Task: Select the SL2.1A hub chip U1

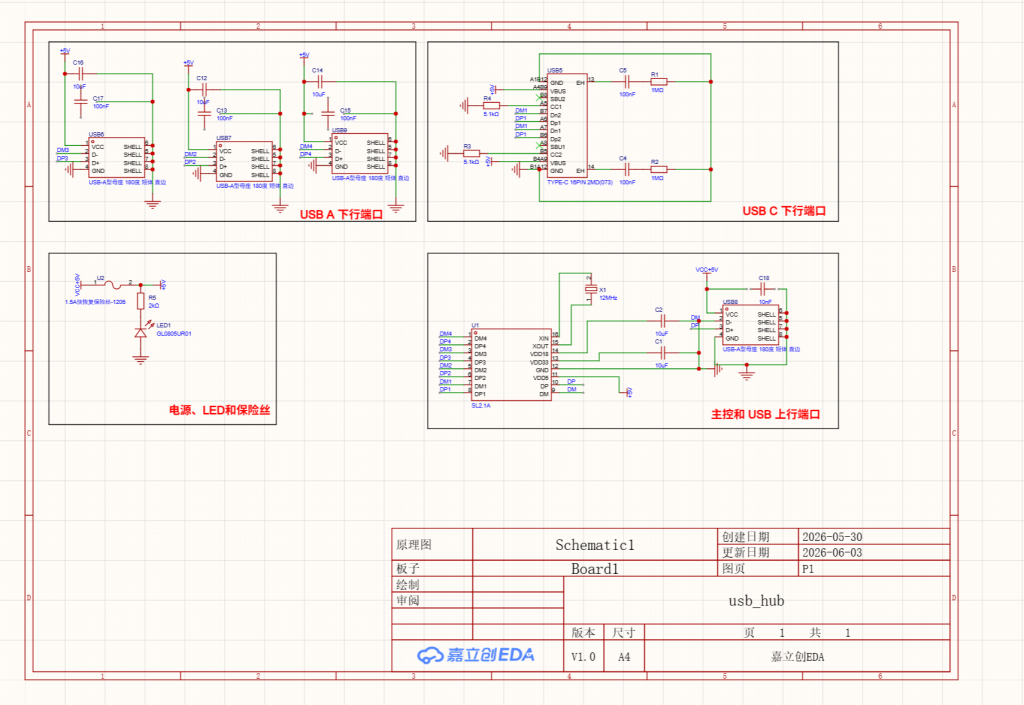Action: coord(511,365)
